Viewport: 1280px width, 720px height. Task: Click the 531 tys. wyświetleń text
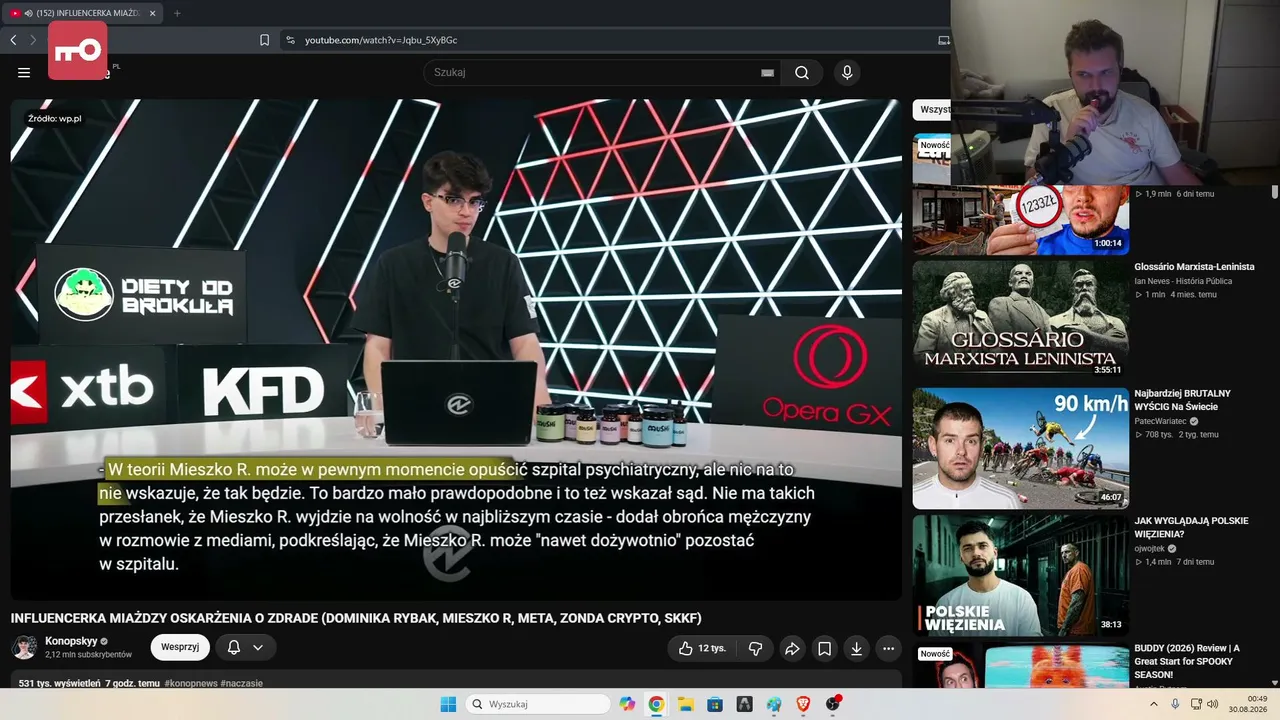coord(59,683)
